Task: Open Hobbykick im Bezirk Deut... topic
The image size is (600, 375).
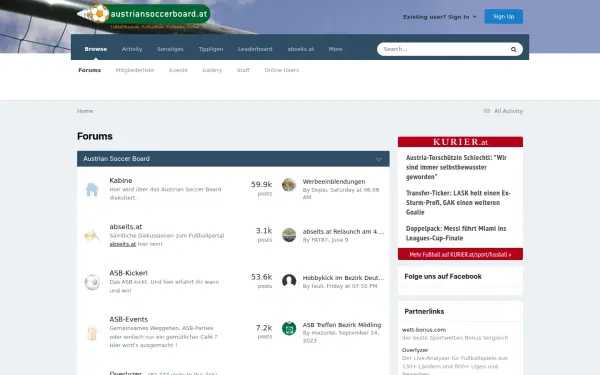Action: (343, 278)
